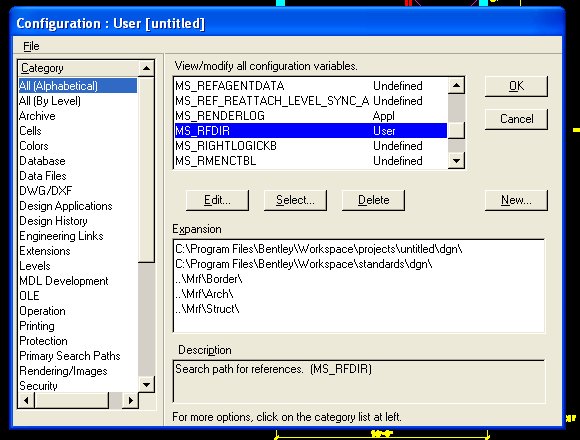This screenshot has width=580, height=440.
Task: Click the Category list header
Action: click(78, 68)
